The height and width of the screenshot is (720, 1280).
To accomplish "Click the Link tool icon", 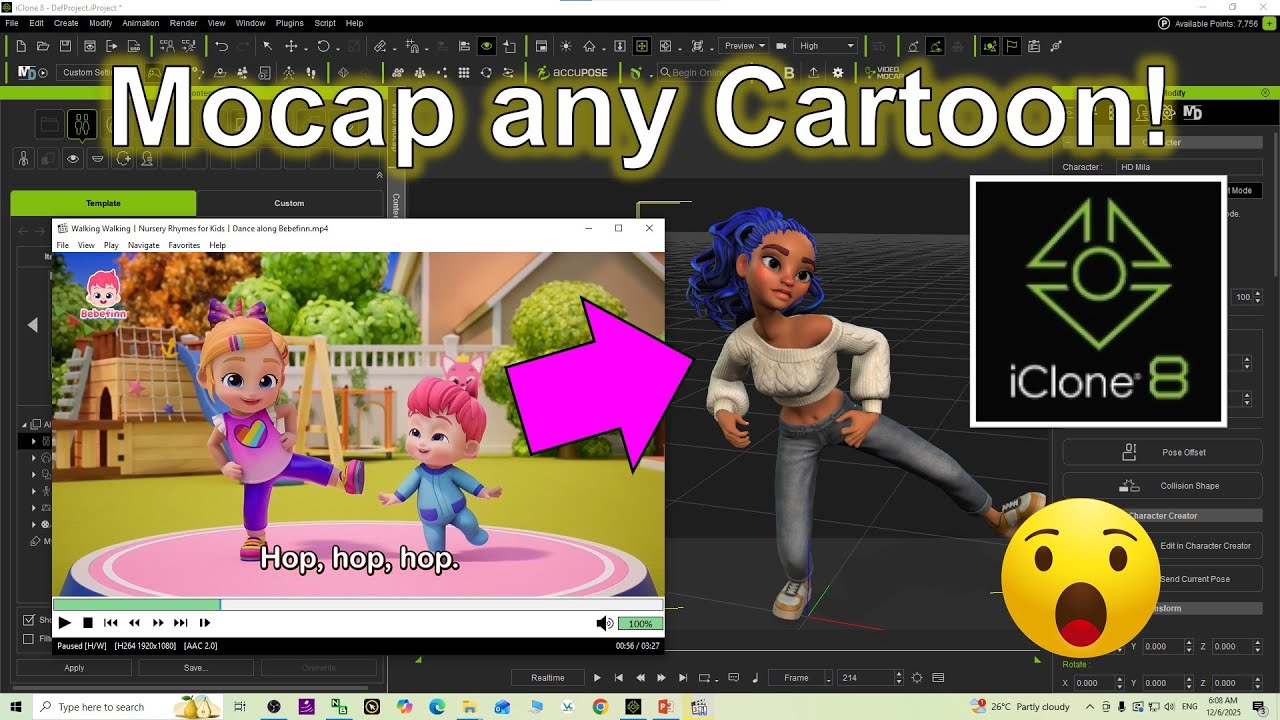I will [x=380, y=46].
